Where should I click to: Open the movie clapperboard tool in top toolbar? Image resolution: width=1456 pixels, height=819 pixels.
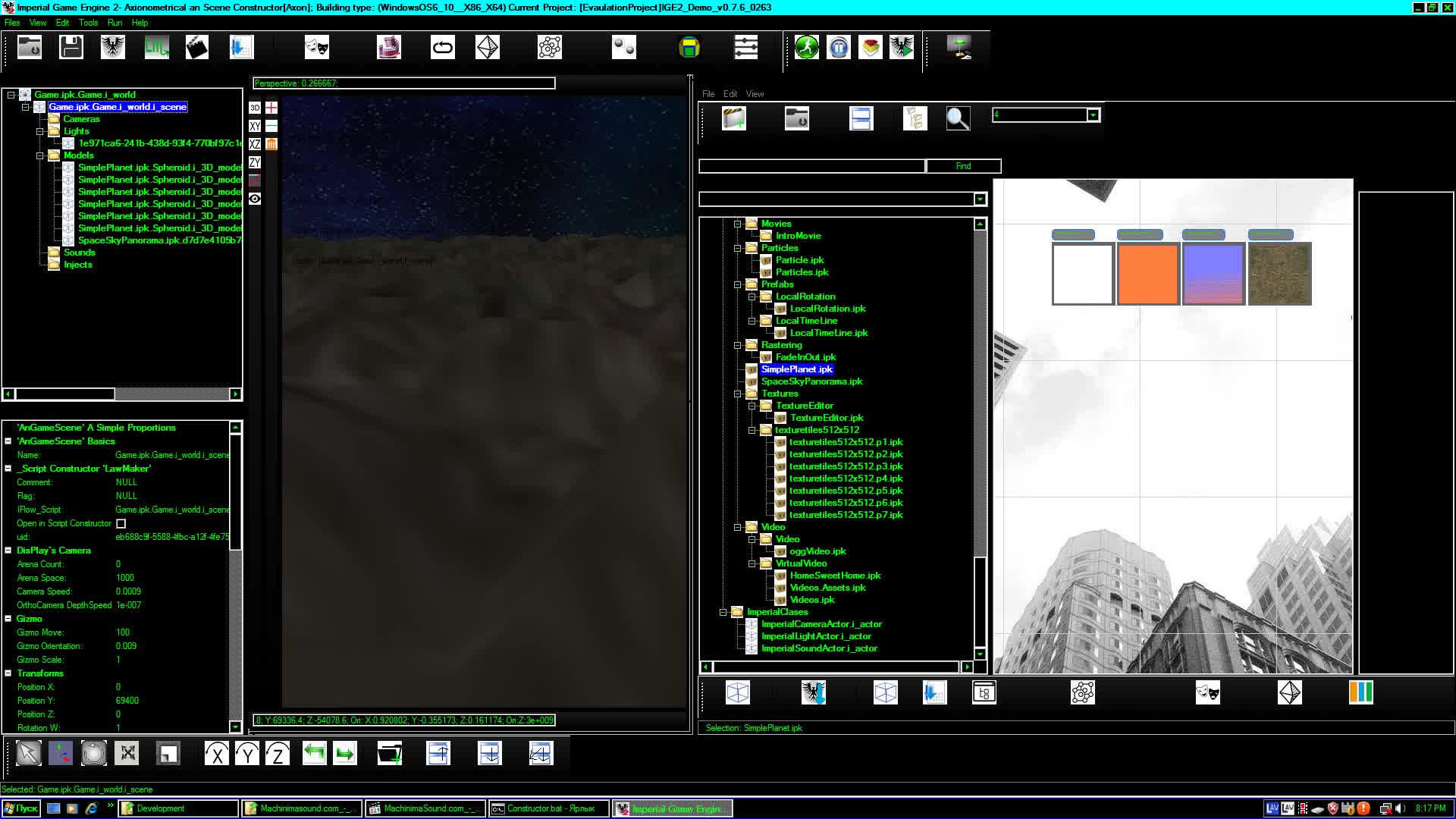click(197, 47)
